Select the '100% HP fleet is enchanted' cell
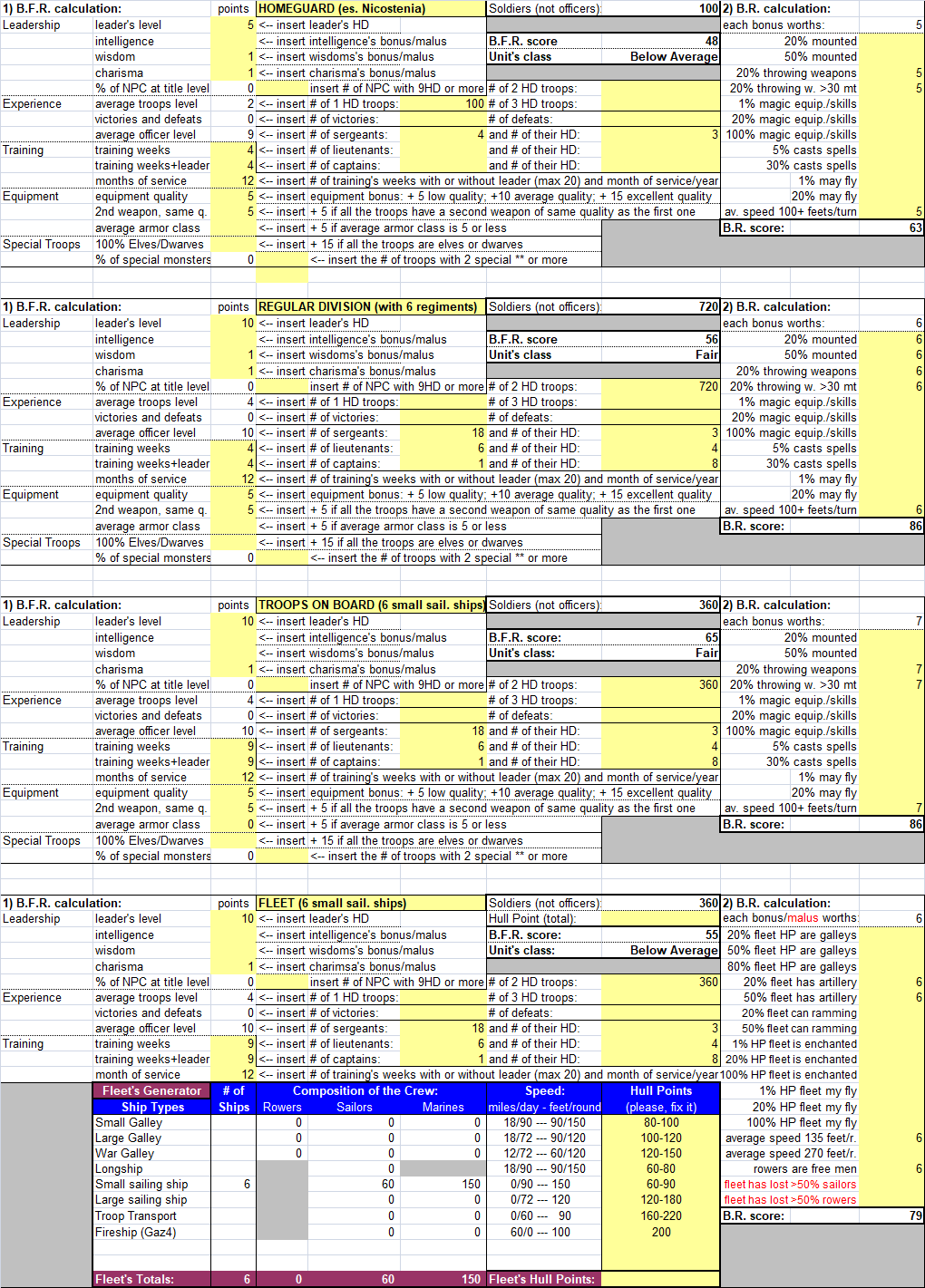The image size is (925, 1288). (790, 1075)
